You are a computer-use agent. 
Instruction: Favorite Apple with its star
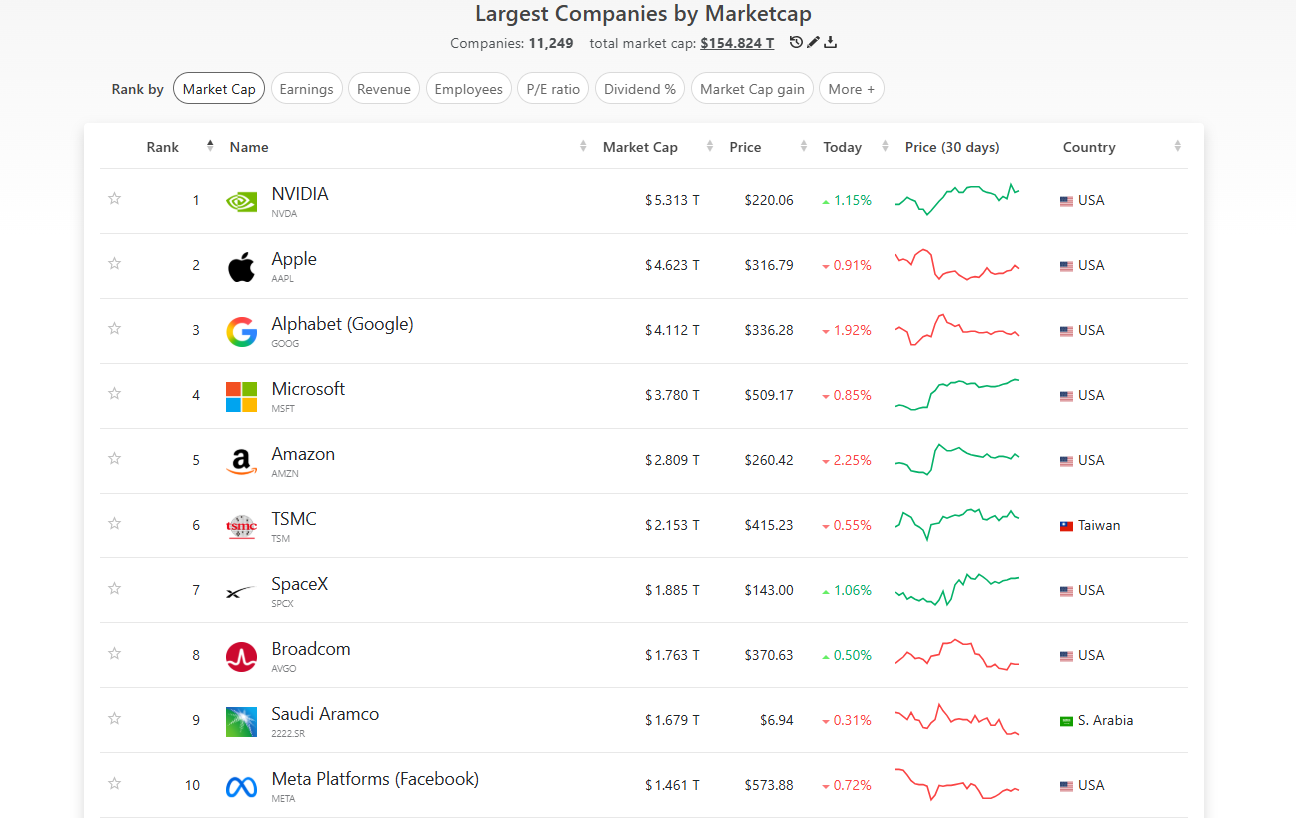114,263
